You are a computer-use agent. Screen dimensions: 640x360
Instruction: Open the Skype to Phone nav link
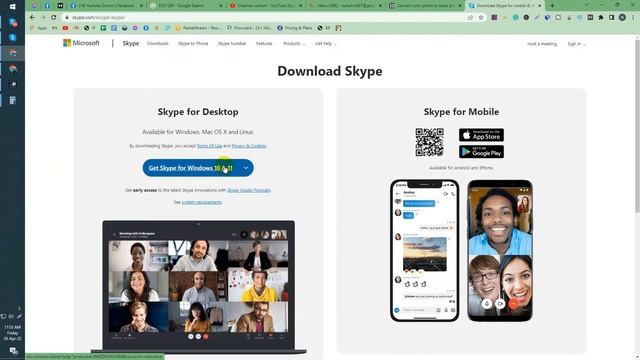[193, 44]
